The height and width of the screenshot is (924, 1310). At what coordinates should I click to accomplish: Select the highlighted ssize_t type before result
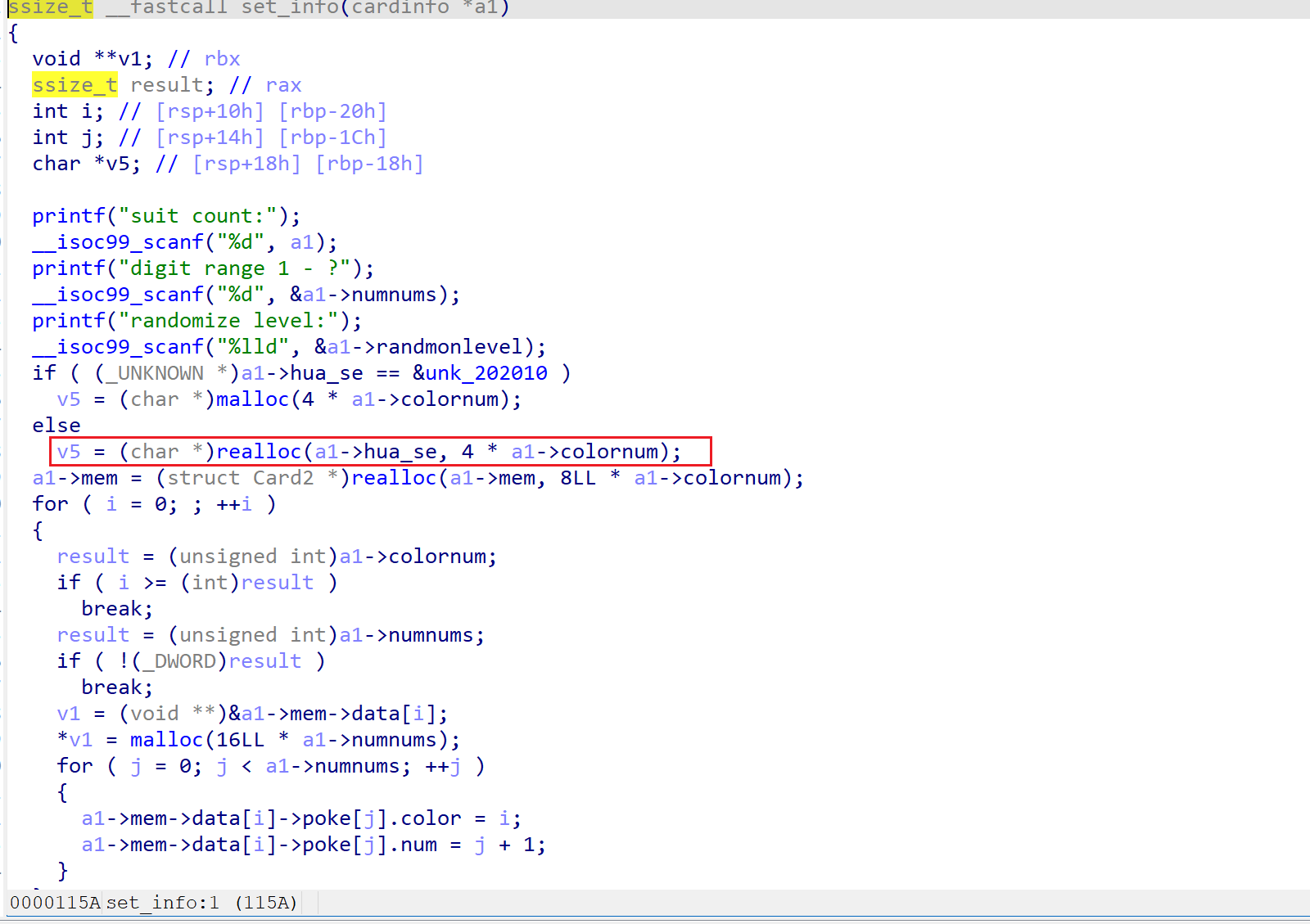[75, 85]
